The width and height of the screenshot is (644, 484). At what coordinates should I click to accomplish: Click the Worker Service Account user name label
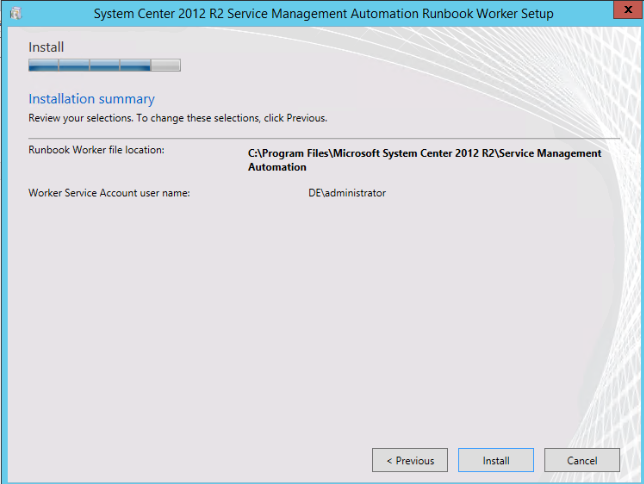109,193
